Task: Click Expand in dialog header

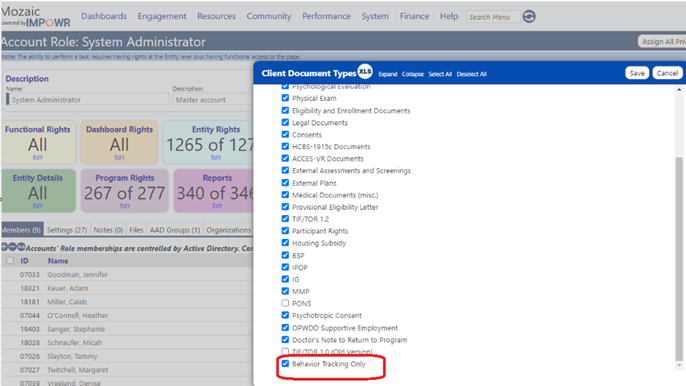Action: coord(388,74)
